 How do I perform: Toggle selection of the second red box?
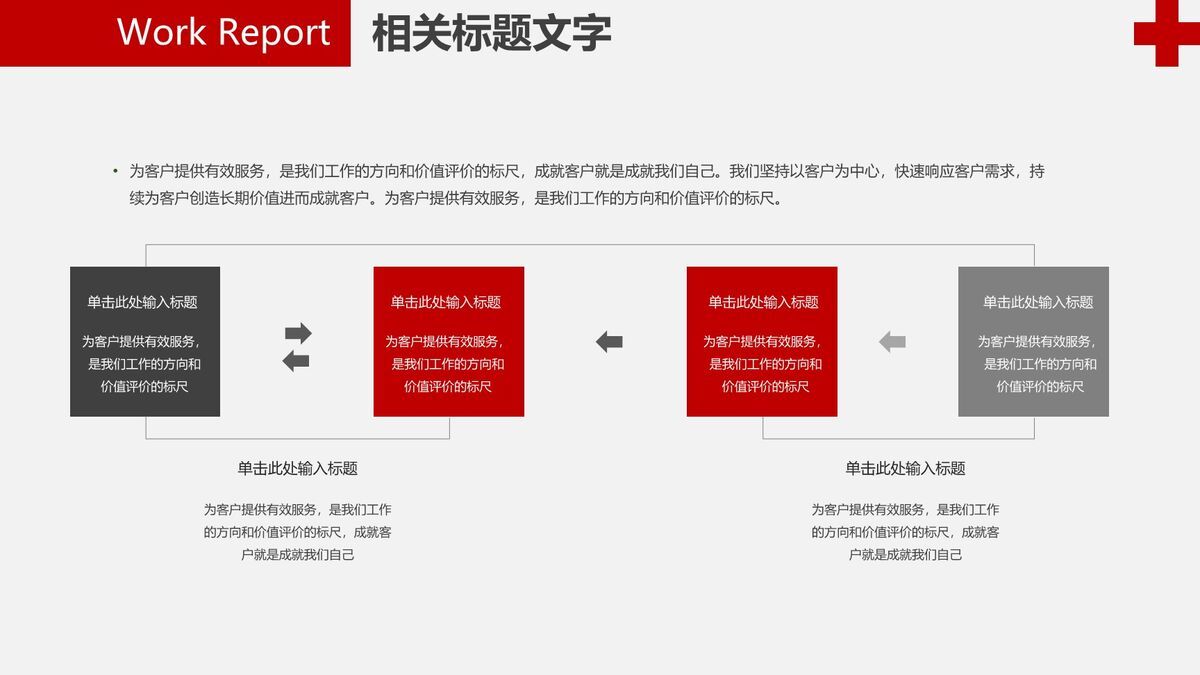click(763, 341)
